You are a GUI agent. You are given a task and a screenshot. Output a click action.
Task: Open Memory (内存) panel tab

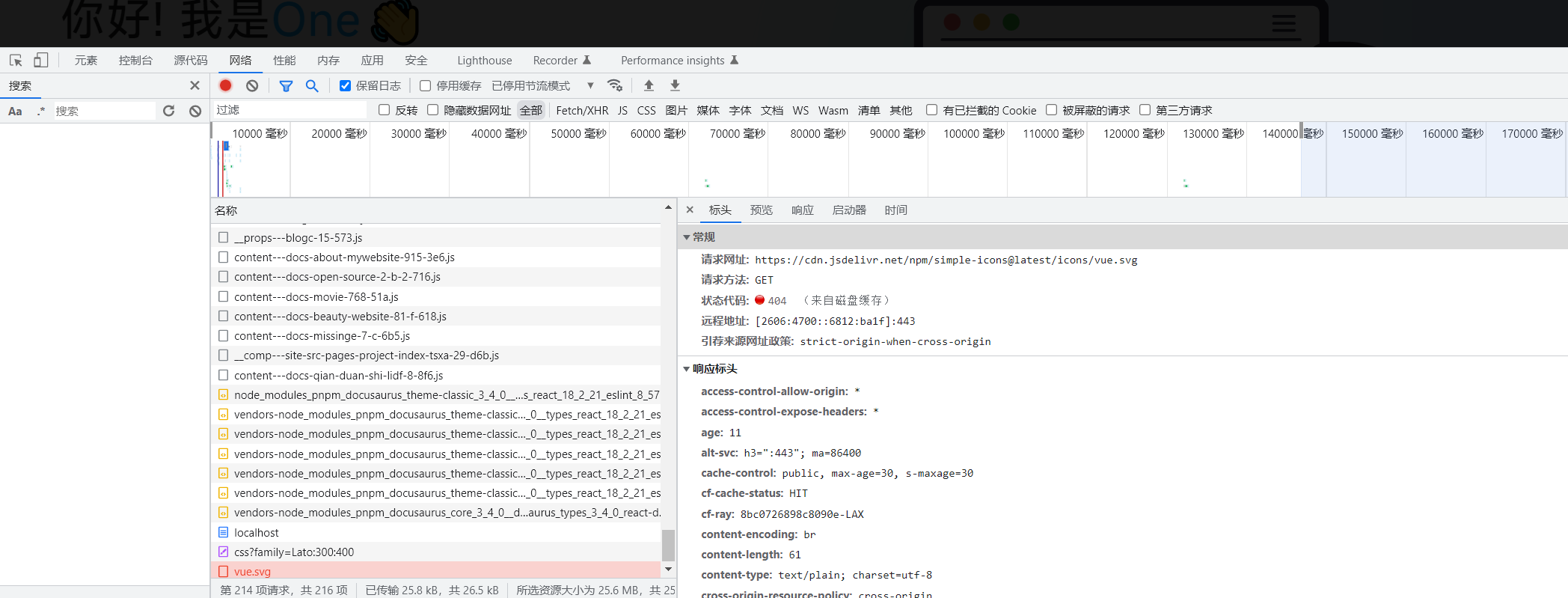(x=328, y=61)
